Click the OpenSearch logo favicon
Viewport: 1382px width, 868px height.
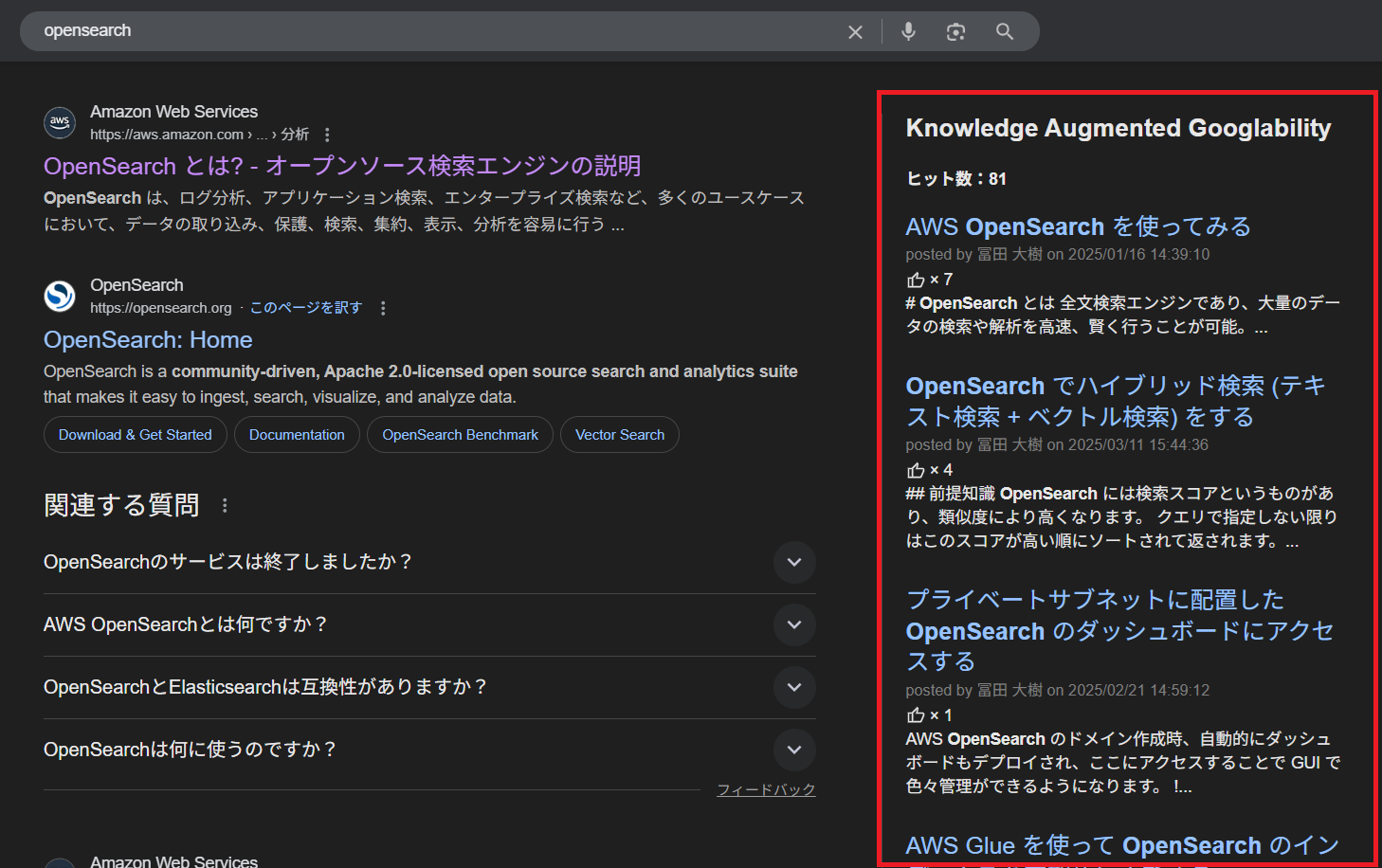tap(60, 296)
